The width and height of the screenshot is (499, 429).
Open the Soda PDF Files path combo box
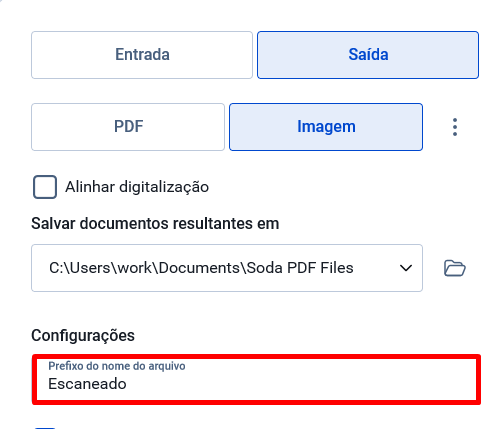point(227,268)
